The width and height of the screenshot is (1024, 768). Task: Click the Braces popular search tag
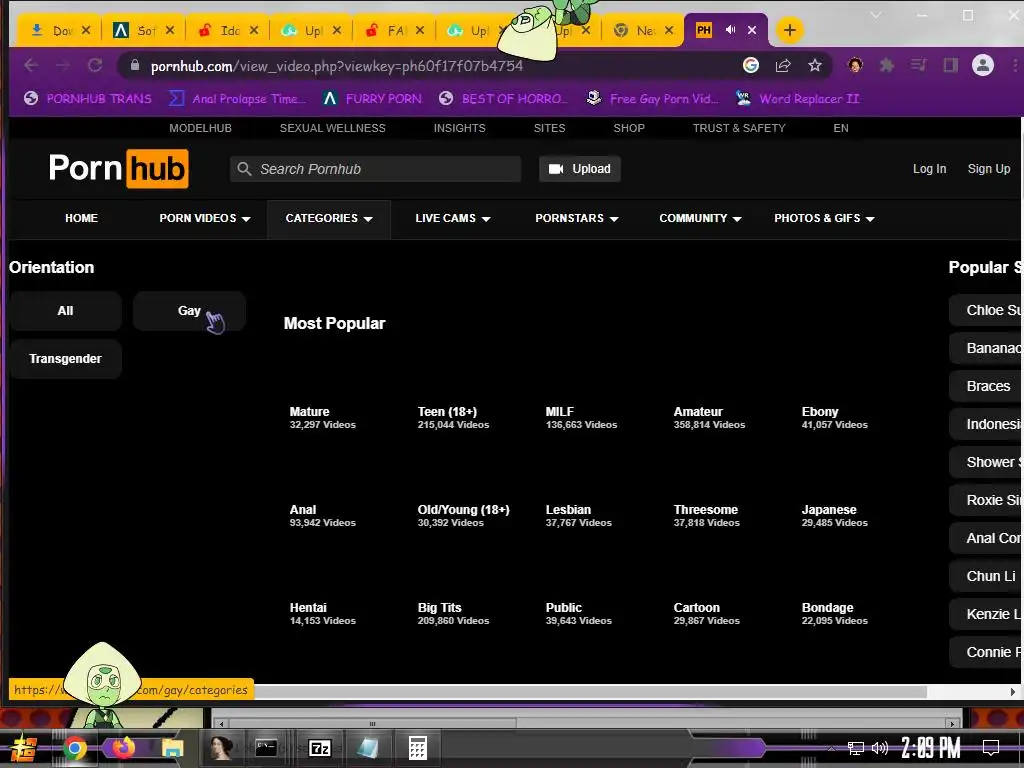point(987,386)
